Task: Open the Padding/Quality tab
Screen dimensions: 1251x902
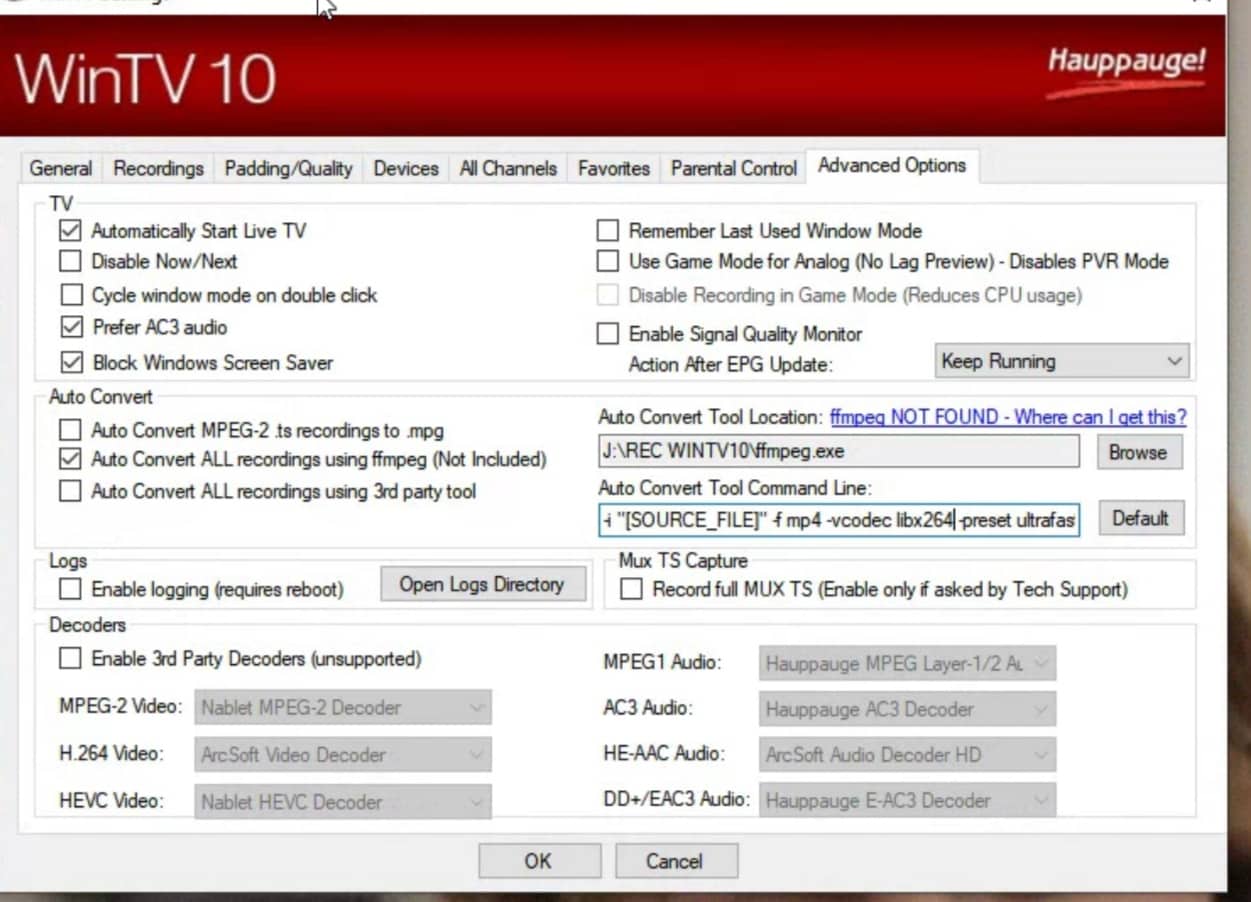Action: click(288, 168)
